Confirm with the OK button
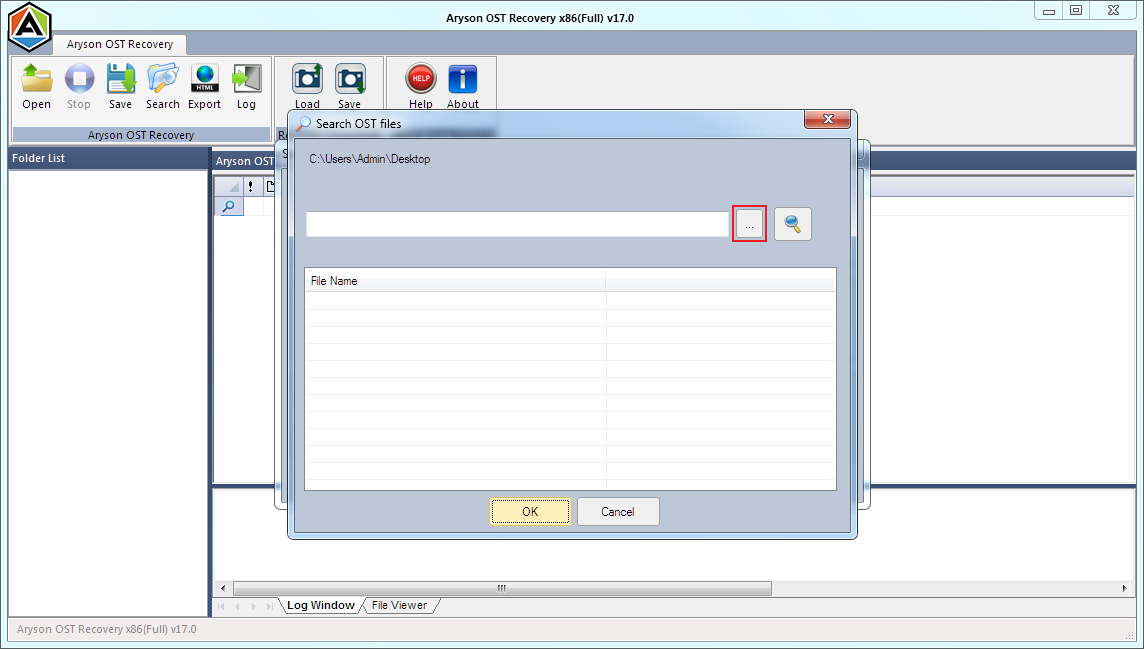 (x=530, y=512)
